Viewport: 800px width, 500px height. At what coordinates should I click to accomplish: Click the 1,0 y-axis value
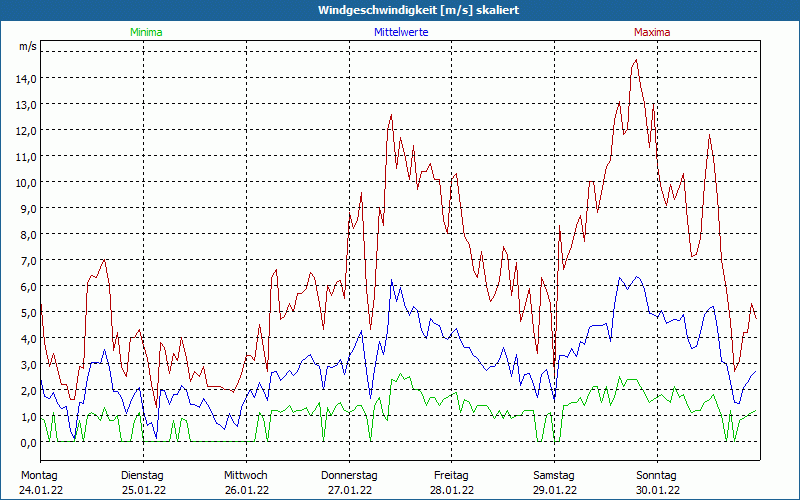[x=28, y=417]
